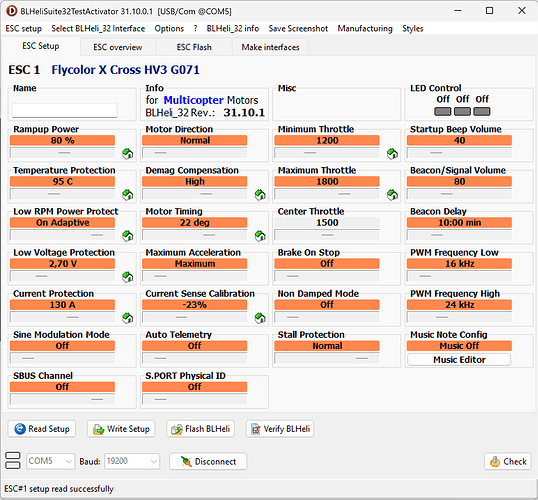Restore Low Voltage Protection default via house icon
Screen dimensions: 538x500
click(128, 277)
